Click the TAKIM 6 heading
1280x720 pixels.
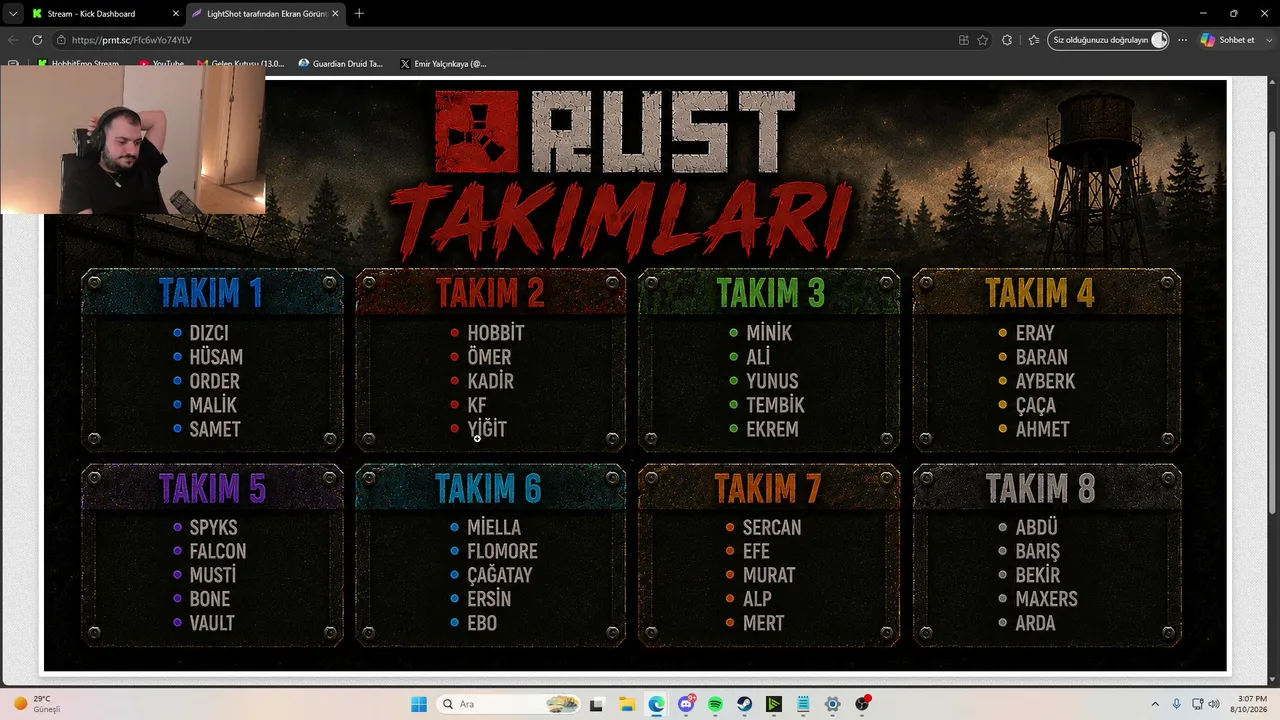click(x=488, y=488)
